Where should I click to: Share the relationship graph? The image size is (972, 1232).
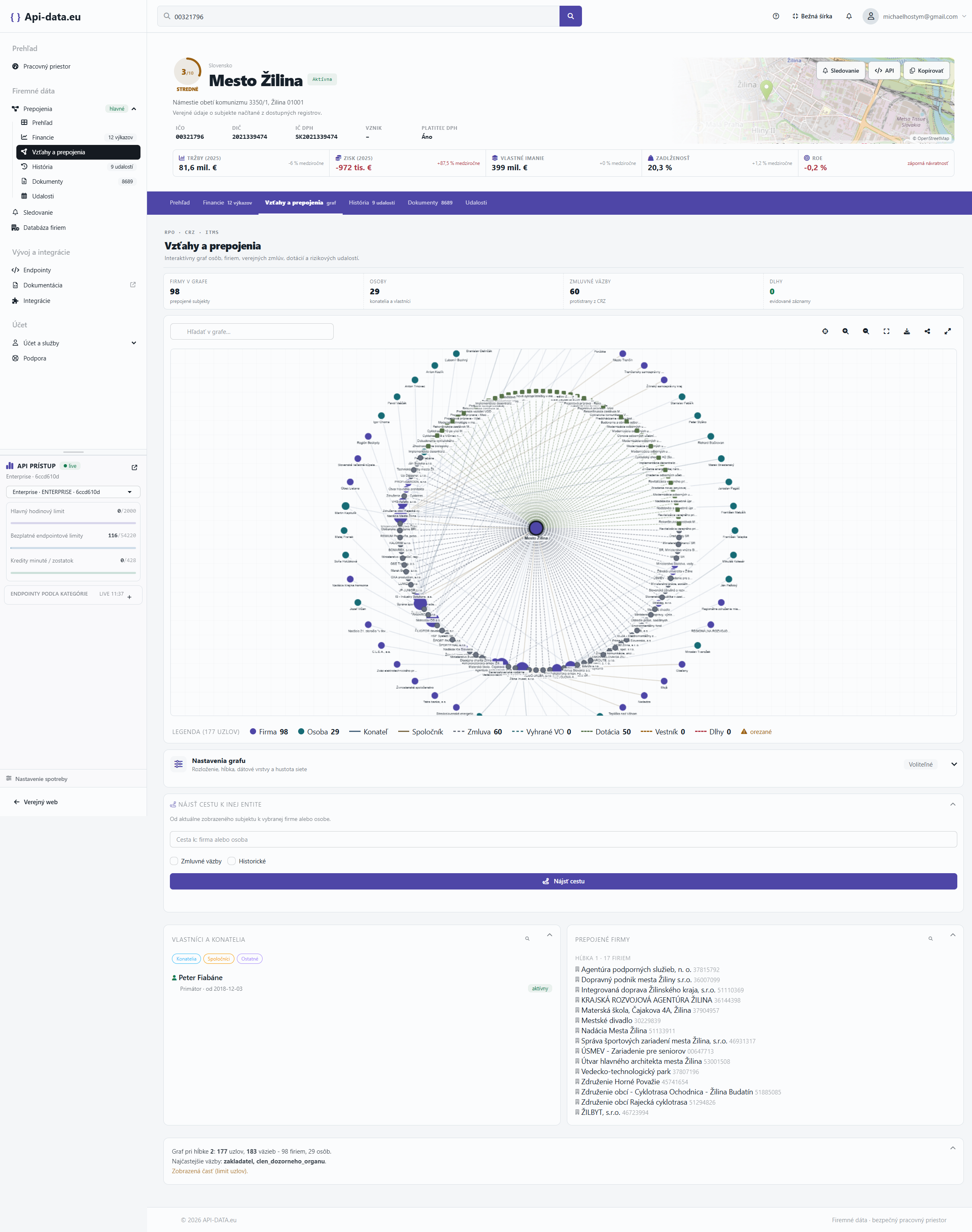coord(927,331)
